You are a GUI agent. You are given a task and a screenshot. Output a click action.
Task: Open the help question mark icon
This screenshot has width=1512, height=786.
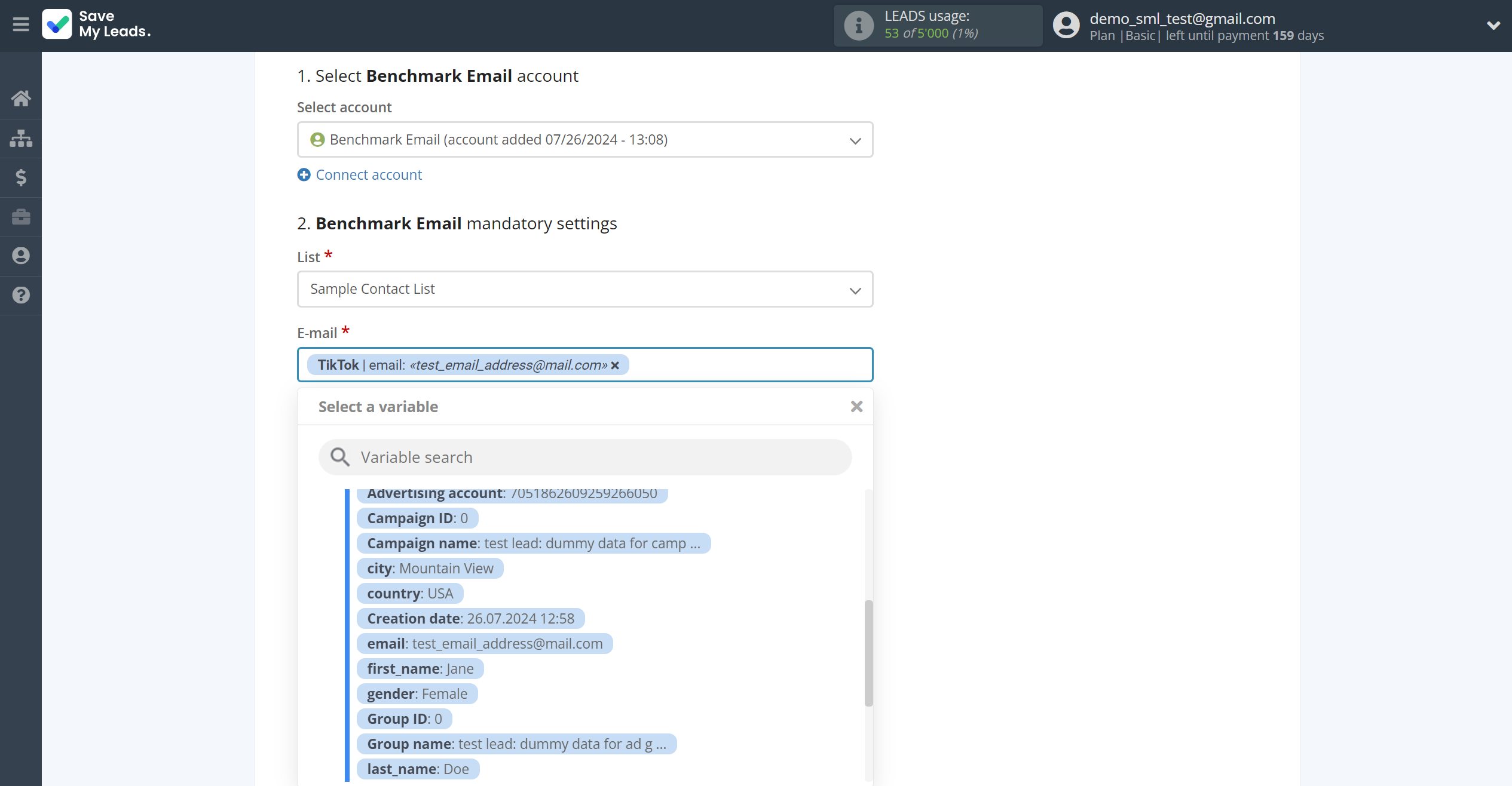point(21,295)
